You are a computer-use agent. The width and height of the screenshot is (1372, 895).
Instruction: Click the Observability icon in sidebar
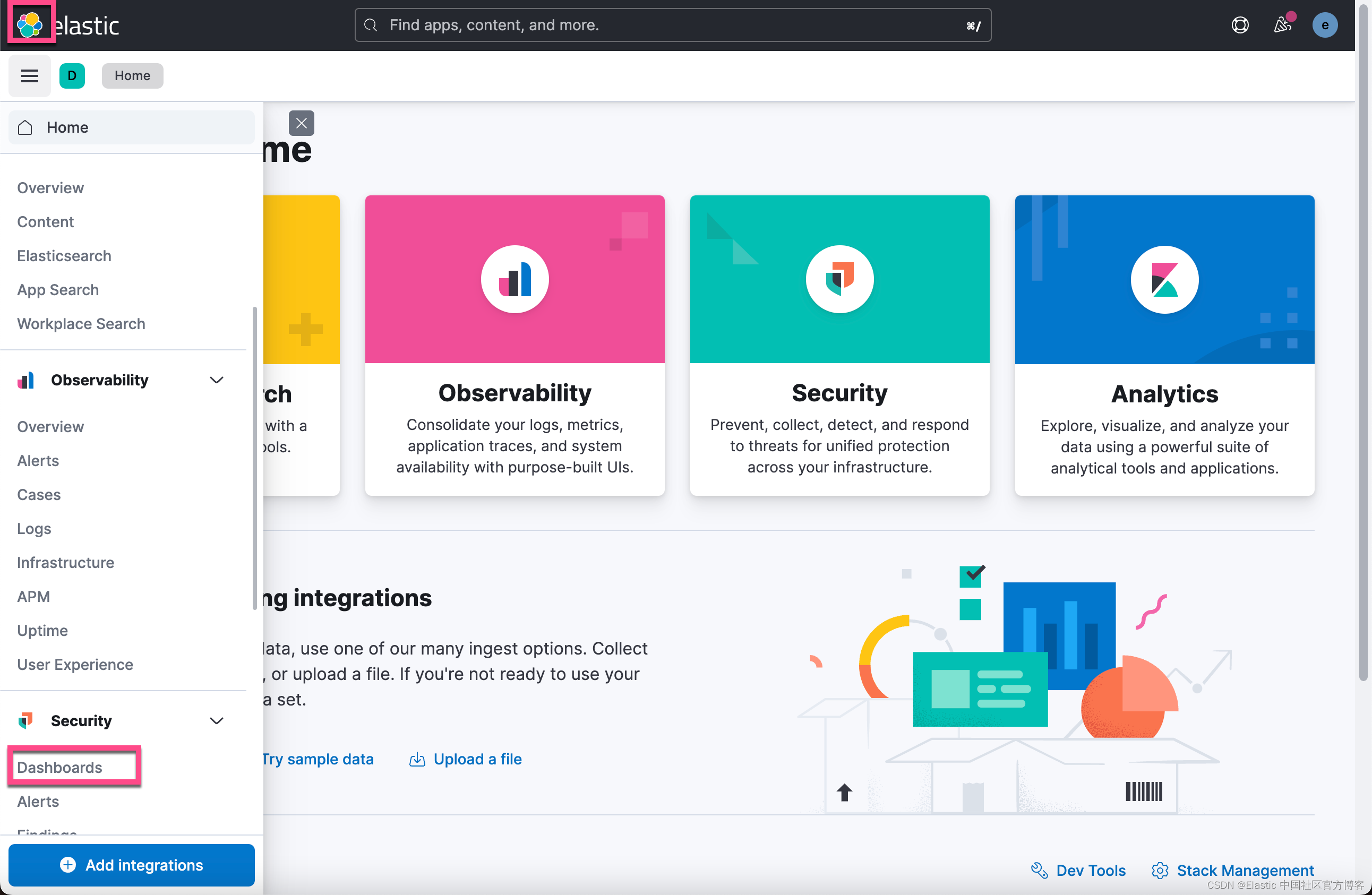[x=25, y=380]
